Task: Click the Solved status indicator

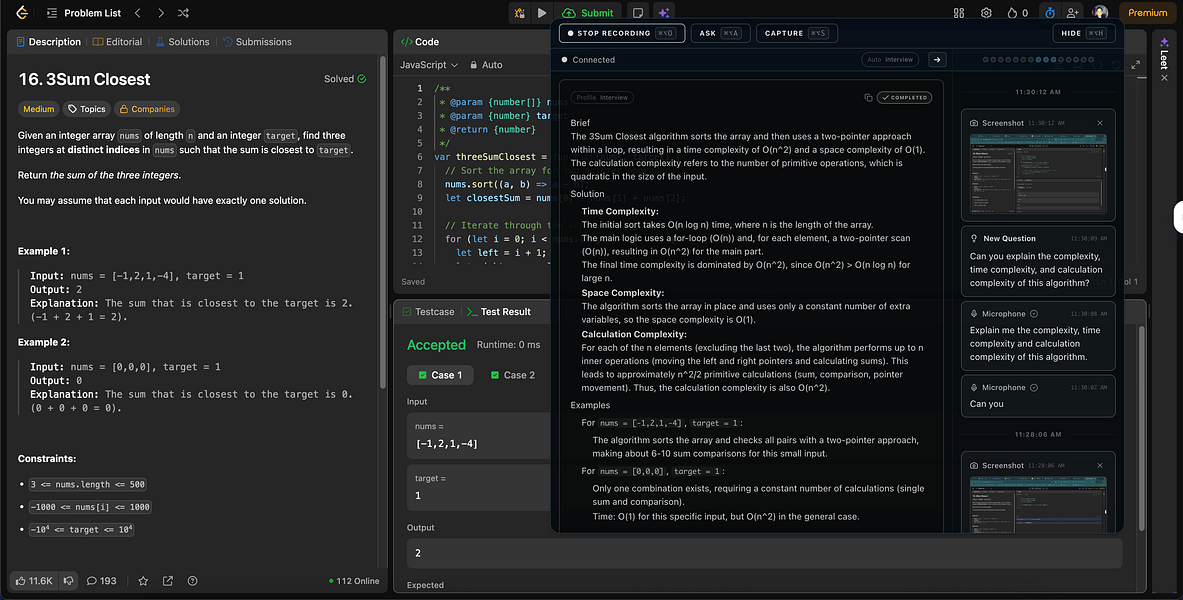Action: [x=346, y=78]
